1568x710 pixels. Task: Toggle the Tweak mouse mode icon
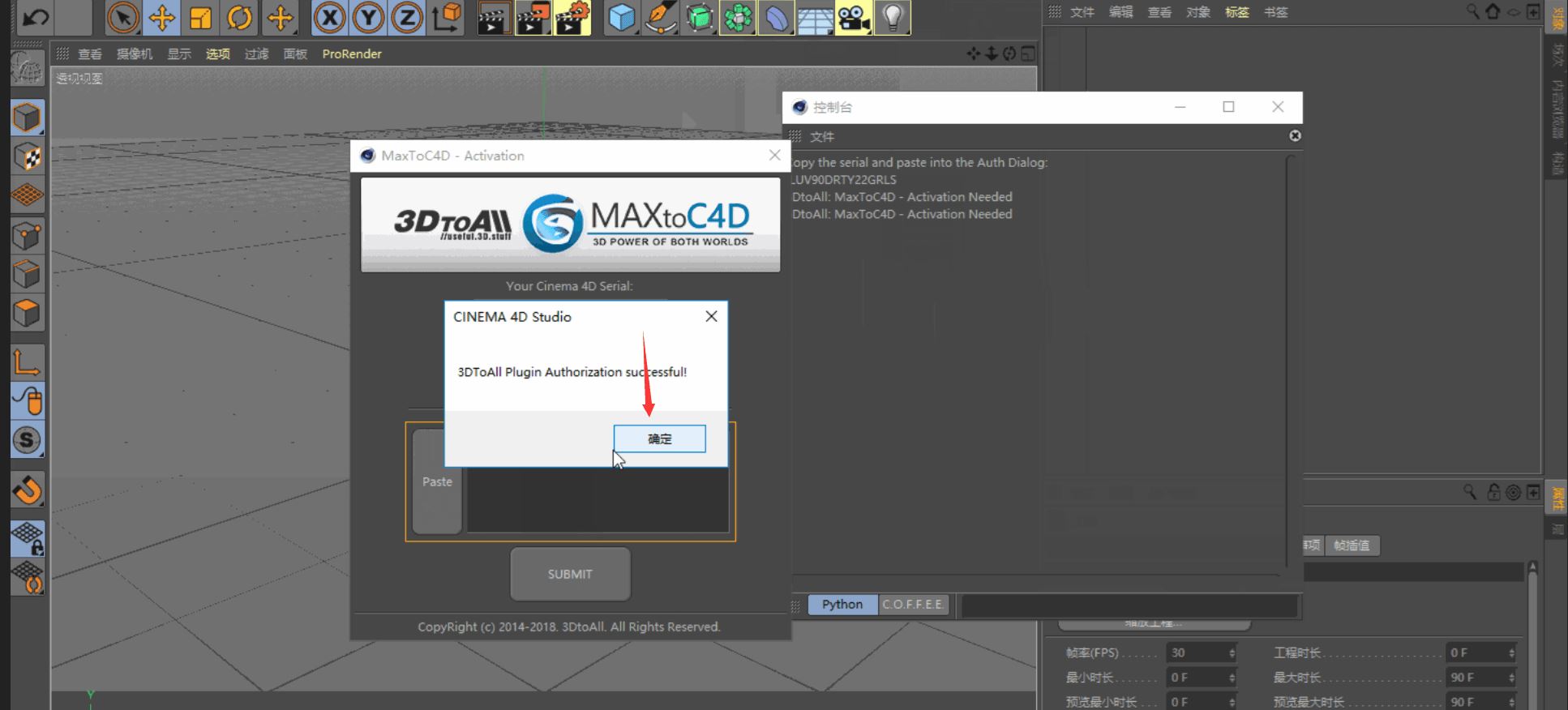coord(27,400)
